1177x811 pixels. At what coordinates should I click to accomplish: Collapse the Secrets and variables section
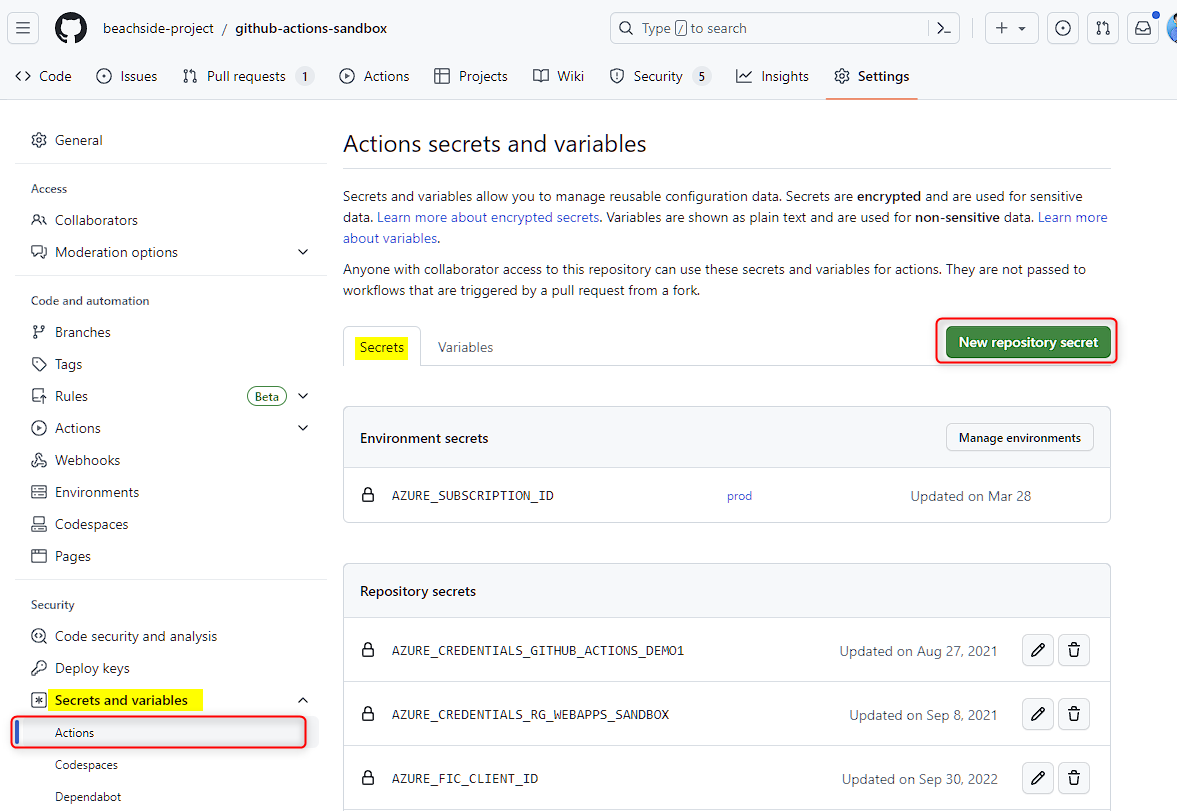(303, 700)
